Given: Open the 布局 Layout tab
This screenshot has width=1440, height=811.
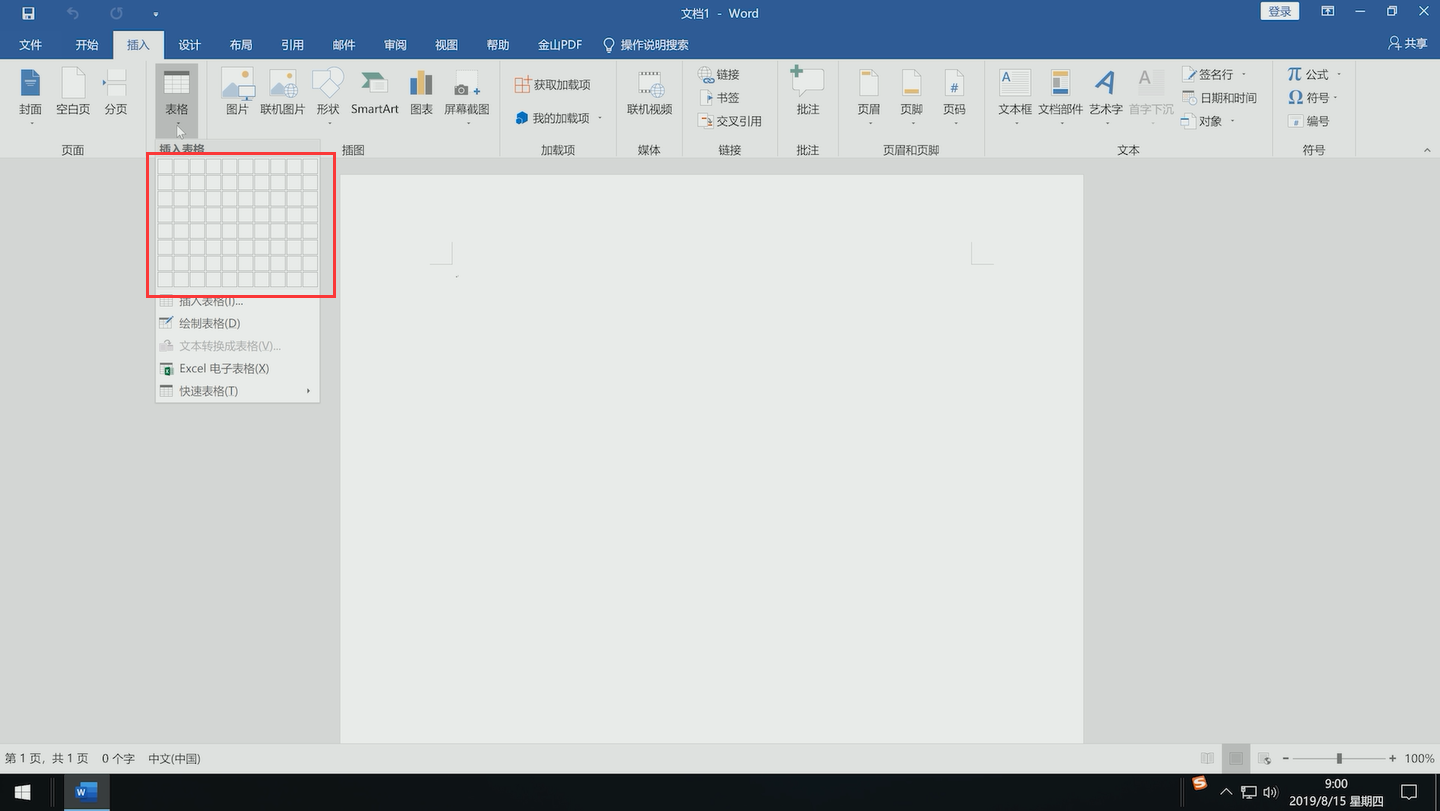Looking at the screenshot, I should (241, 45).
